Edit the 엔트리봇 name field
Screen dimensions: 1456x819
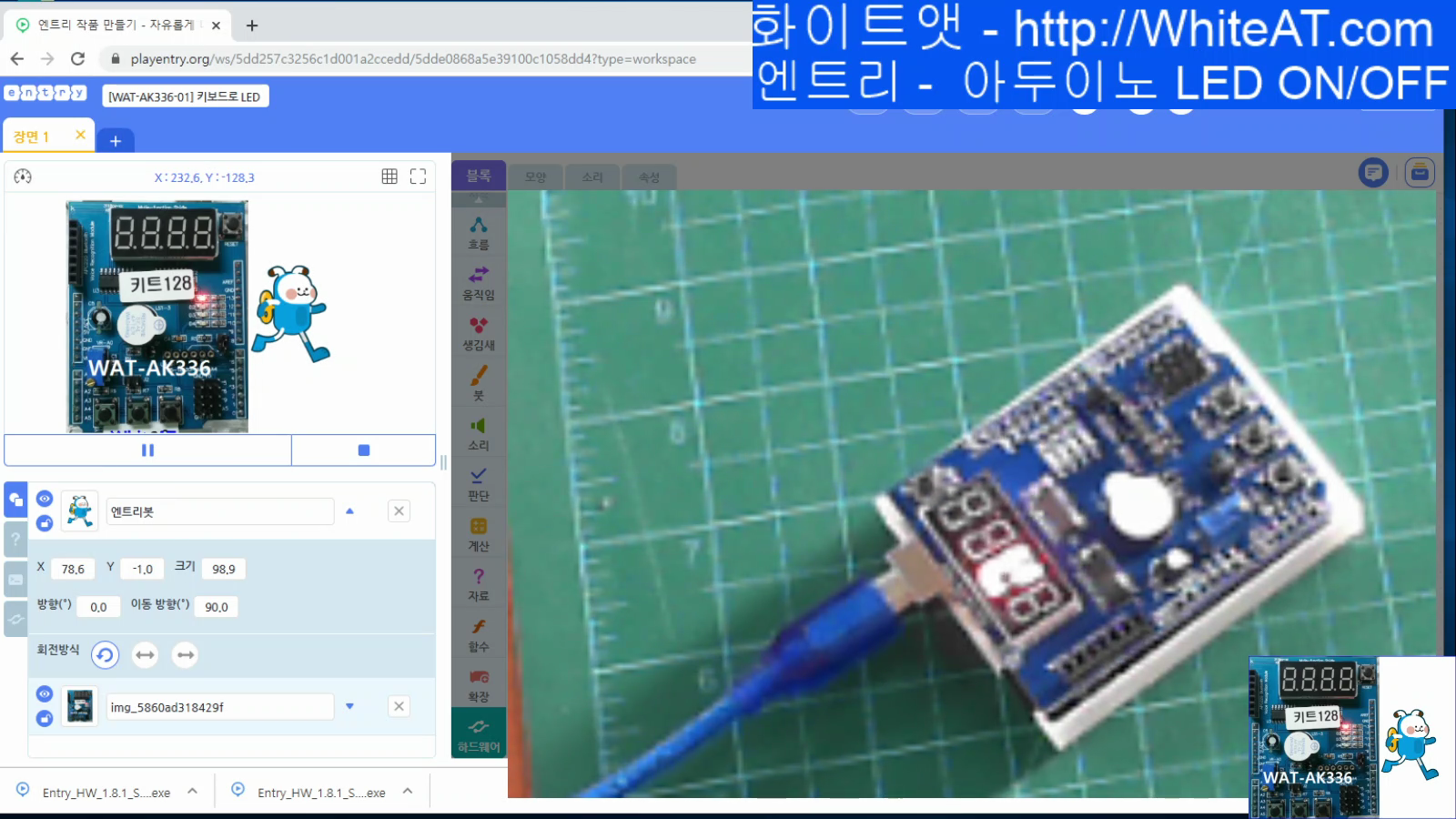coord(219,511)
